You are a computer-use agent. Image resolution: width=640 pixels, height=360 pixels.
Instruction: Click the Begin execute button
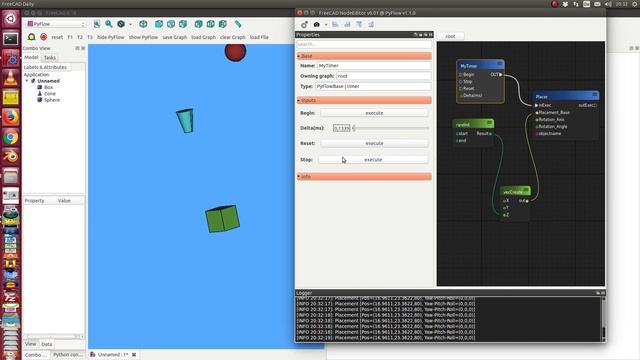374,113
